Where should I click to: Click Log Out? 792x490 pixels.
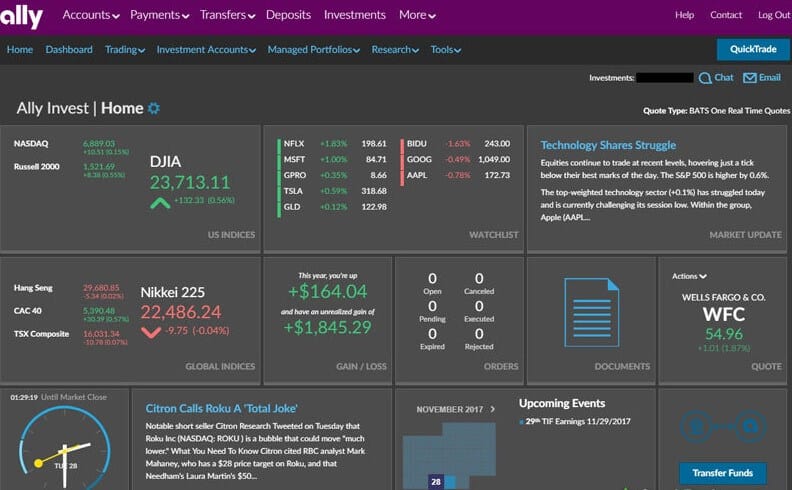click(774, 15)
